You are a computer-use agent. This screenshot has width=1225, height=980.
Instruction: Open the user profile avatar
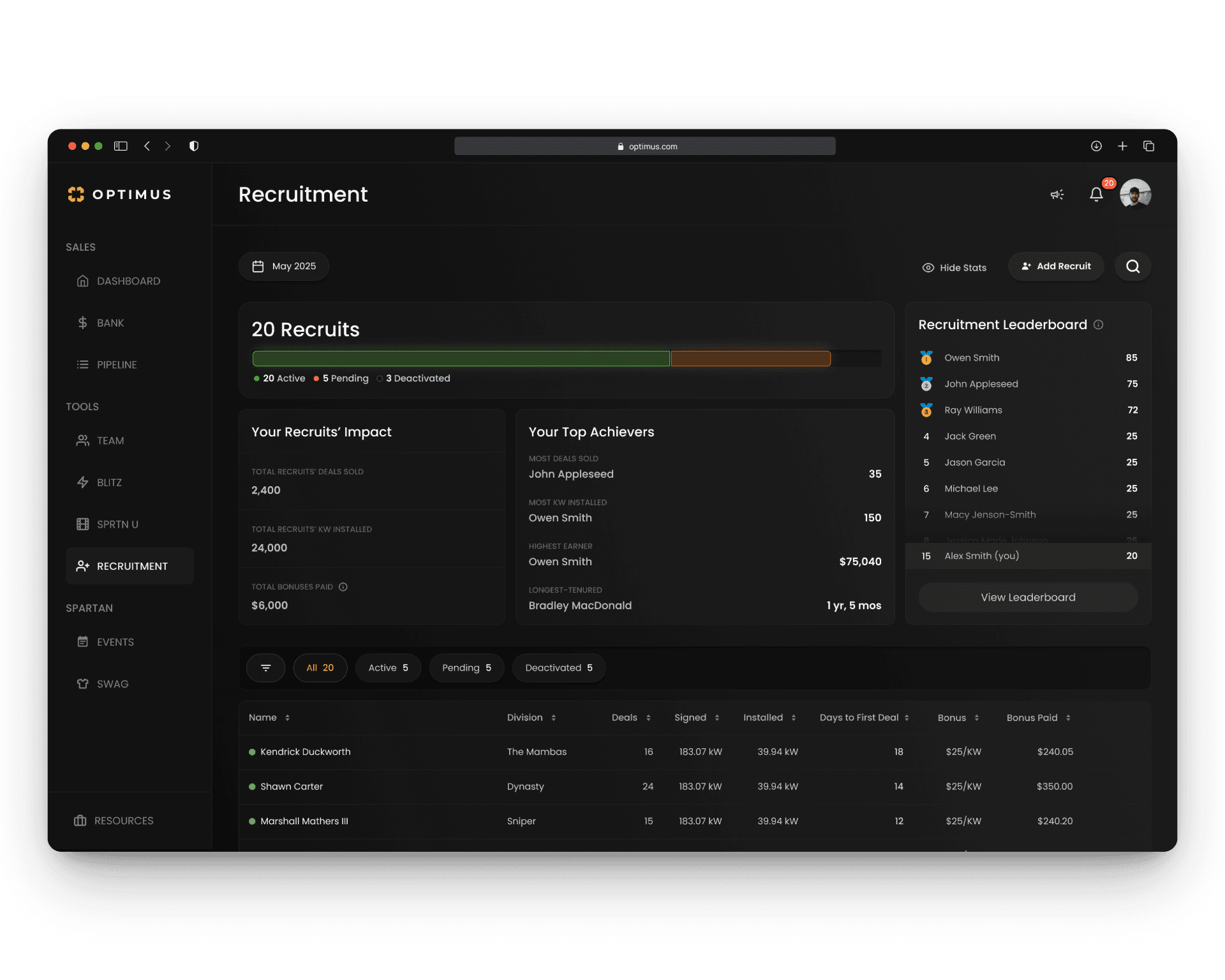pos(1135,194)
